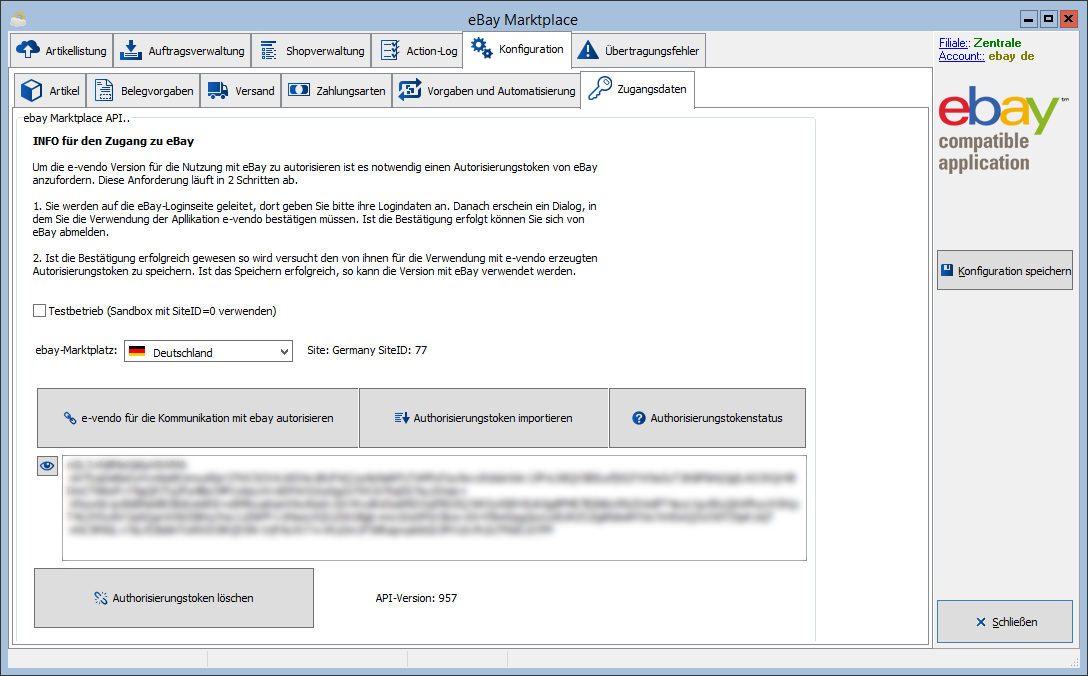Minimize the eBay Marktplace window
Screen dimensions: 1088x676
pos(1029,19)
